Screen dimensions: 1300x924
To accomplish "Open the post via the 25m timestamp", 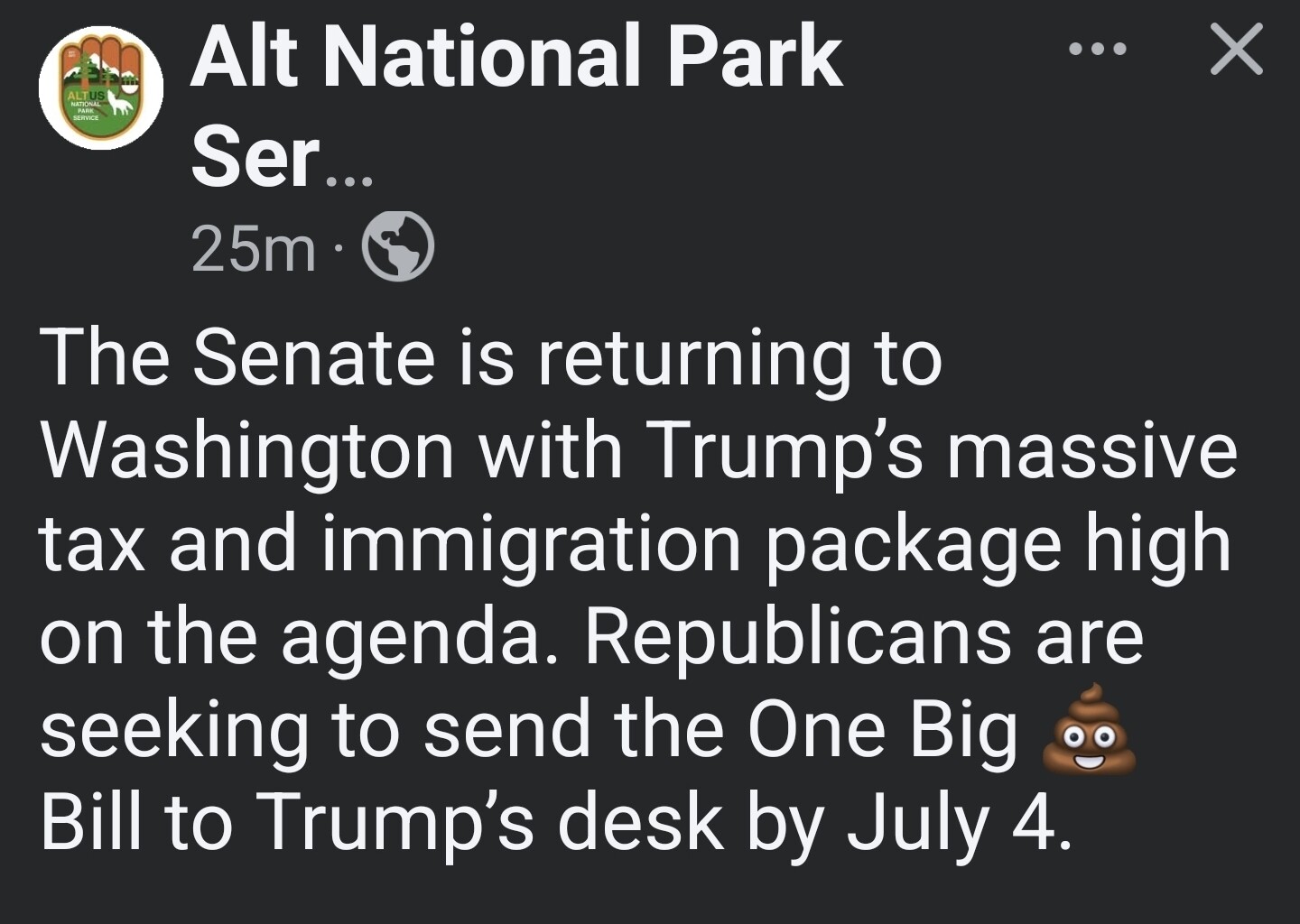I will [x=254, y=249].
